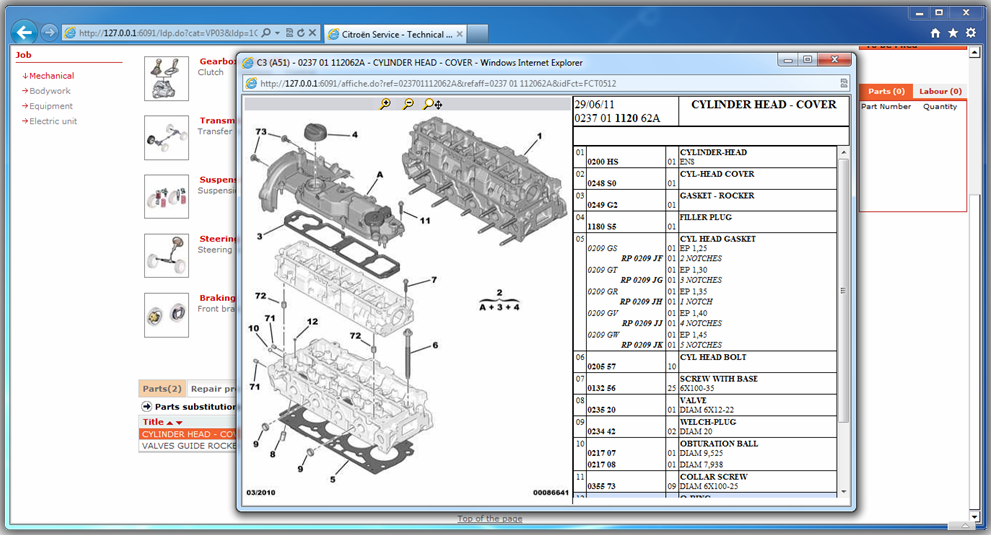Click the Top of the page link
Viewport: 991px width, 535px height.
[x=490, y=519]
